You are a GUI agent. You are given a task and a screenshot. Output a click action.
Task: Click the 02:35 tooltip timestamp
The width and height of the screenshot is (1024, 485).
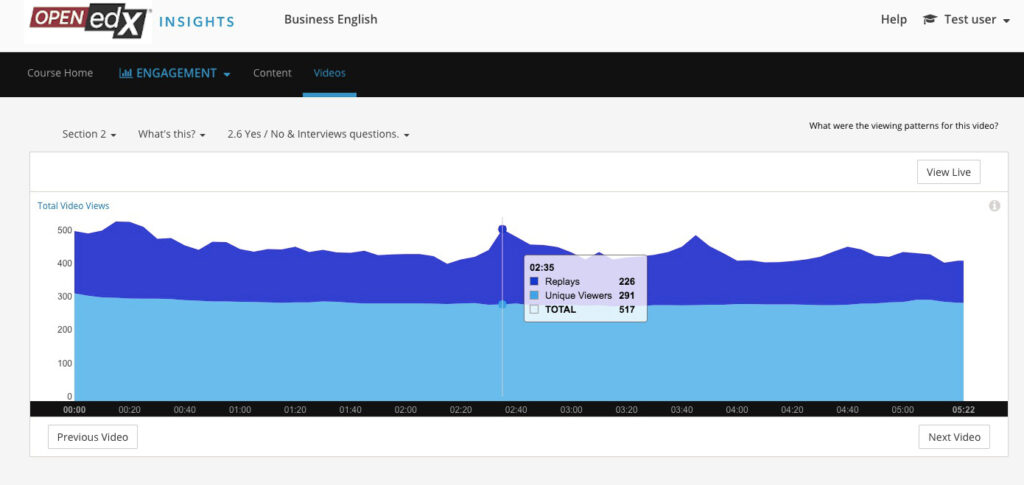pos(541,268)
